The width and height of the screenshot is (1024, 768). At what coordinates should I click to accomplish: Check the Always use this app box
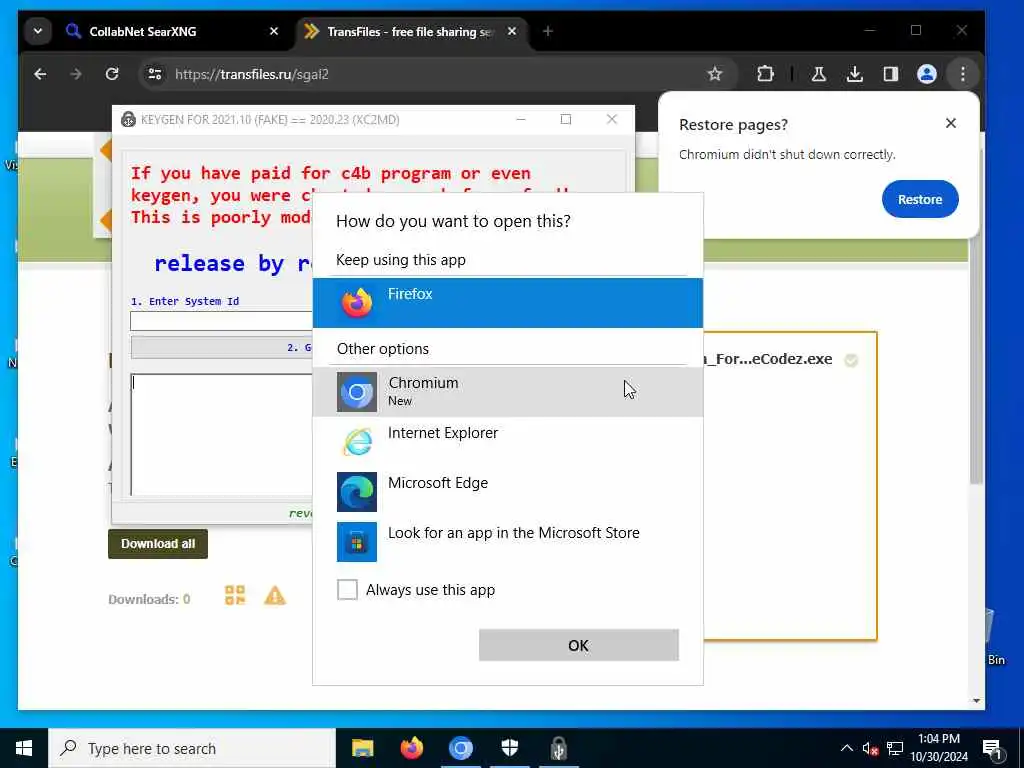(347, 589)
